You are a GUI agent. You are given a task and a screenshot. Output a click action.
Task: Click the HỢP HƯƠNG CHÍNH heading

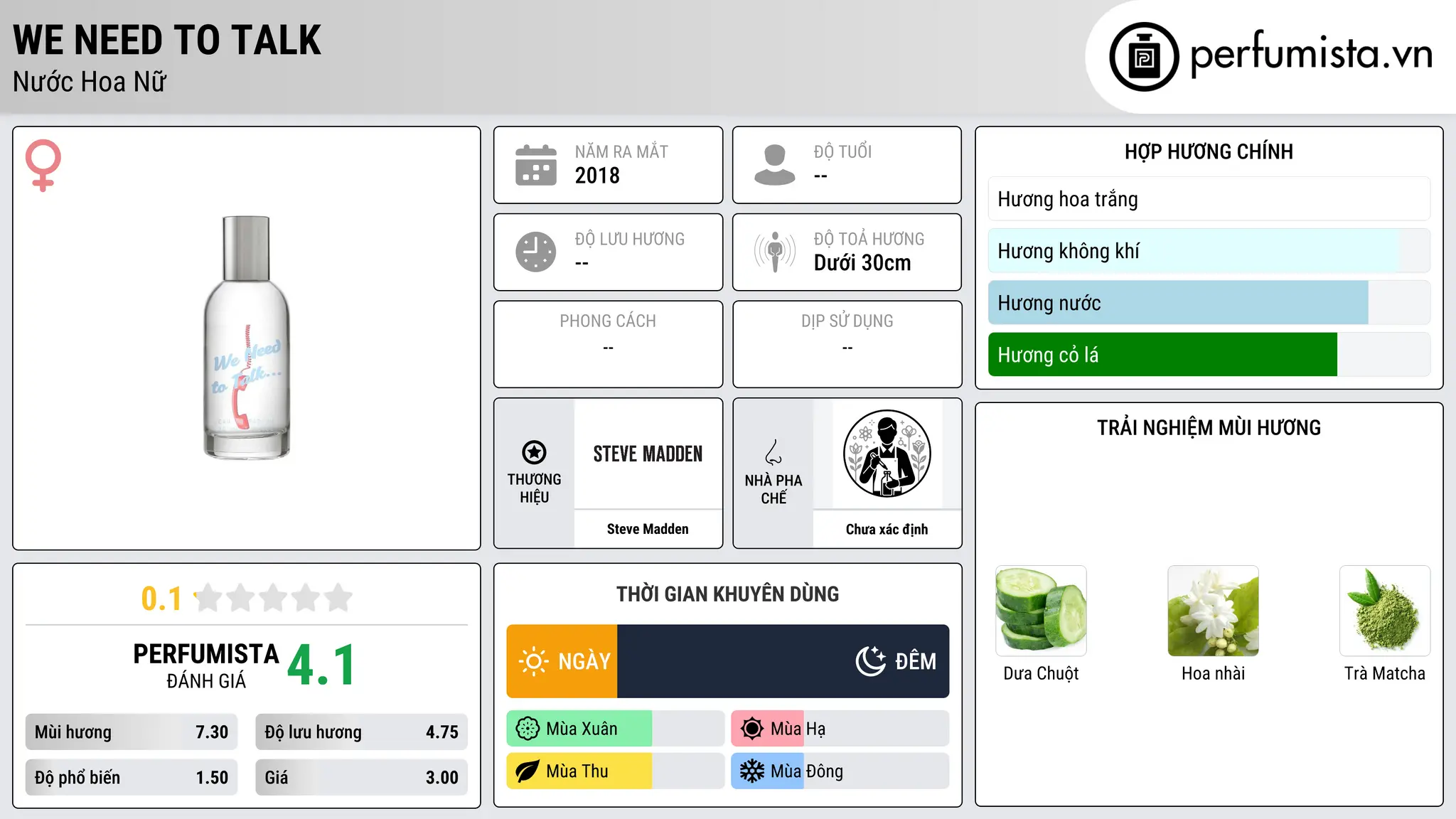point(1209,151)
